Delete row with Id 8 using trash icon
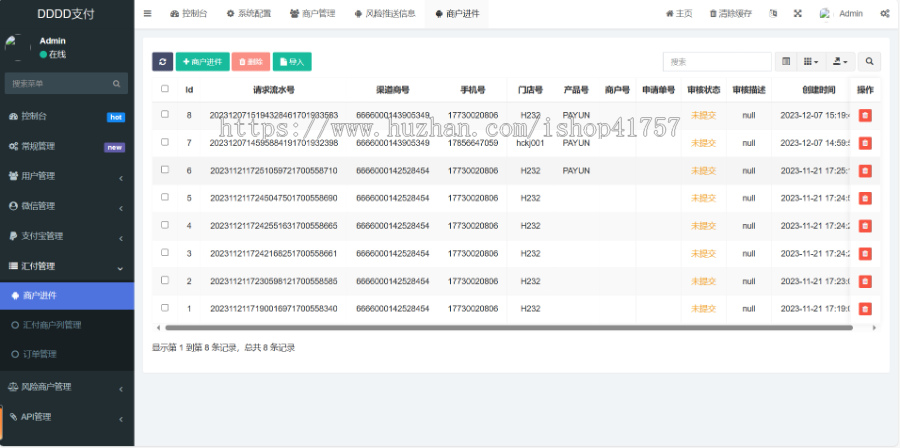Viewport: 900px width, 448px height. point(865,115)
